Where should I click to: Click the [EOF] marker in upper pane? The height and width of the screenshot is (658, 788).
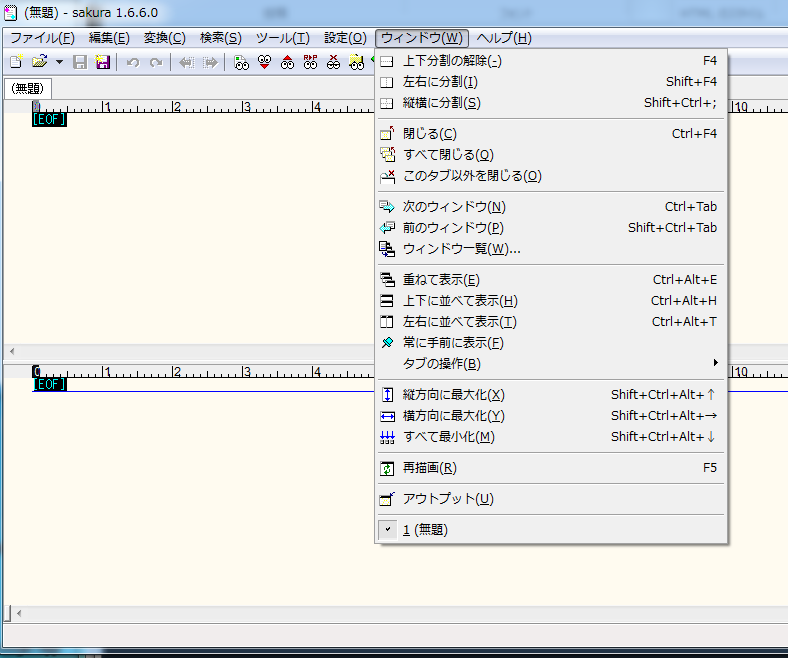pos(49,120)
